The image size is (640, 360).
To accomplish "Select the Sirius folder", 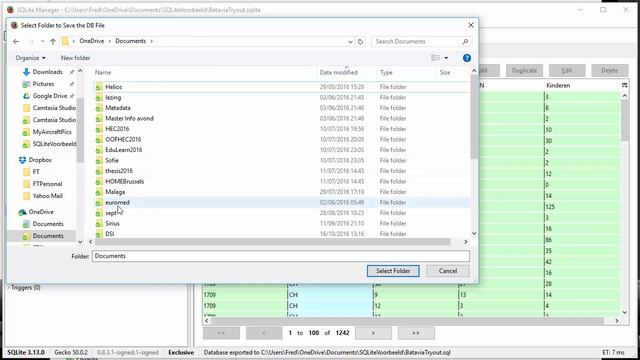I will click(112, 224).
